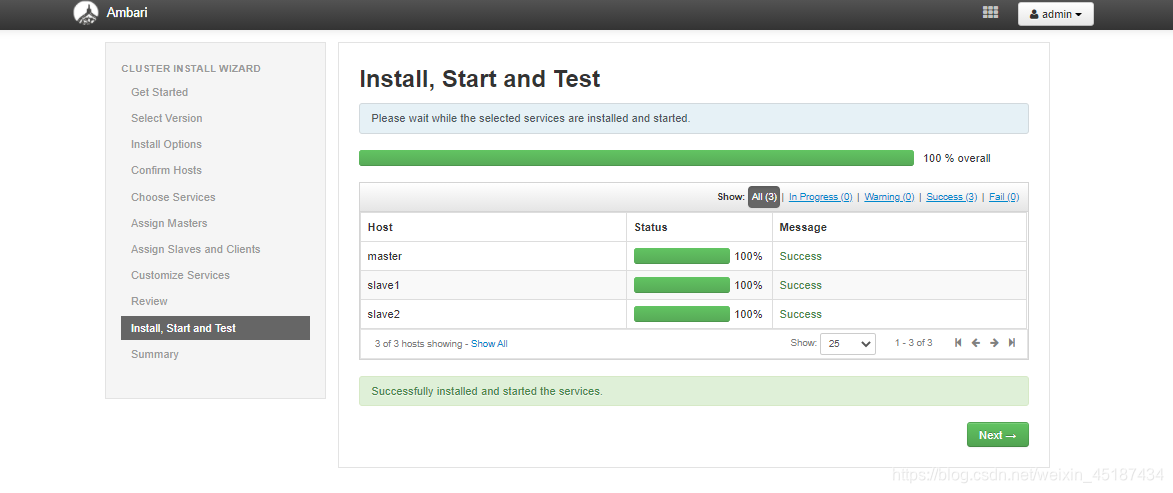
Task: Click the Show All hosts link
Action: pos(489,343)
